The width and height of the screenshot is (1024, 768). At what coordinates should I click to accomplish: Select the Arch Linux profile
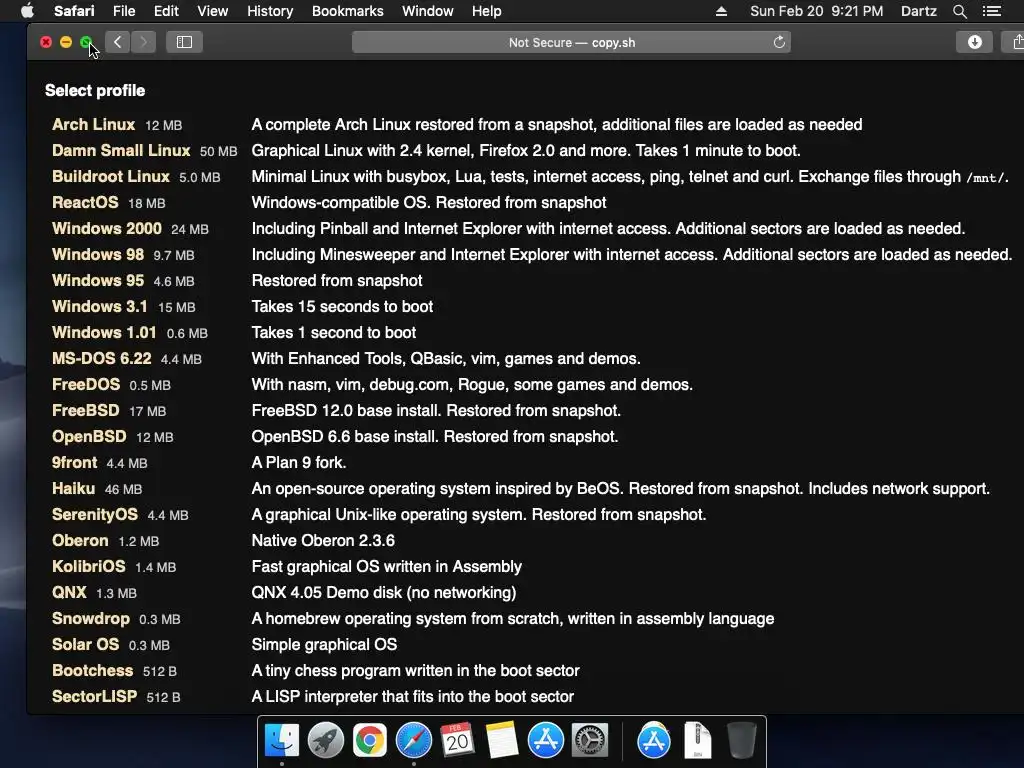point(93,124)
